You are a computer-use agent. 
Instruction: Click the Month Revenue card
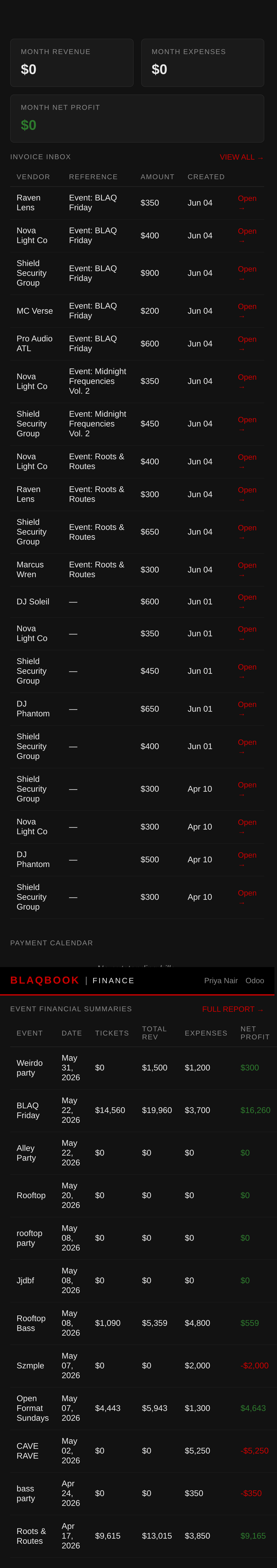tap(72, 63)
